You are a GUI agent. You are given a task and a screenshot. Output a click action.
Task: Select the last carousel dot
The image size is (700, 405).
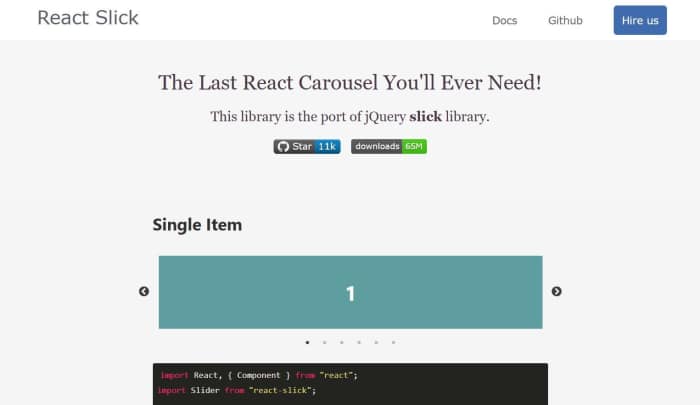point(394,342)
